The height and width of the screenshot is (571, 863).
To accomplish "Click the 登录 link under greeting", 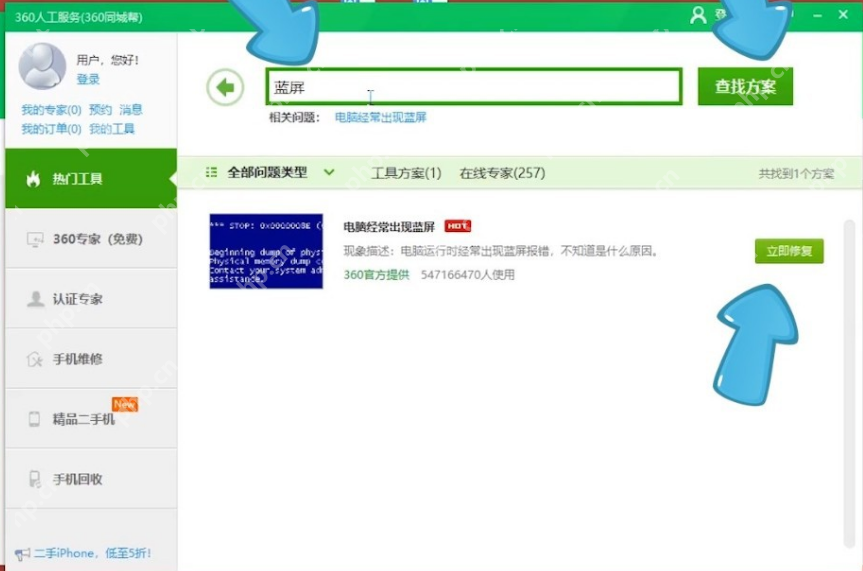I will tap(88, 79).
